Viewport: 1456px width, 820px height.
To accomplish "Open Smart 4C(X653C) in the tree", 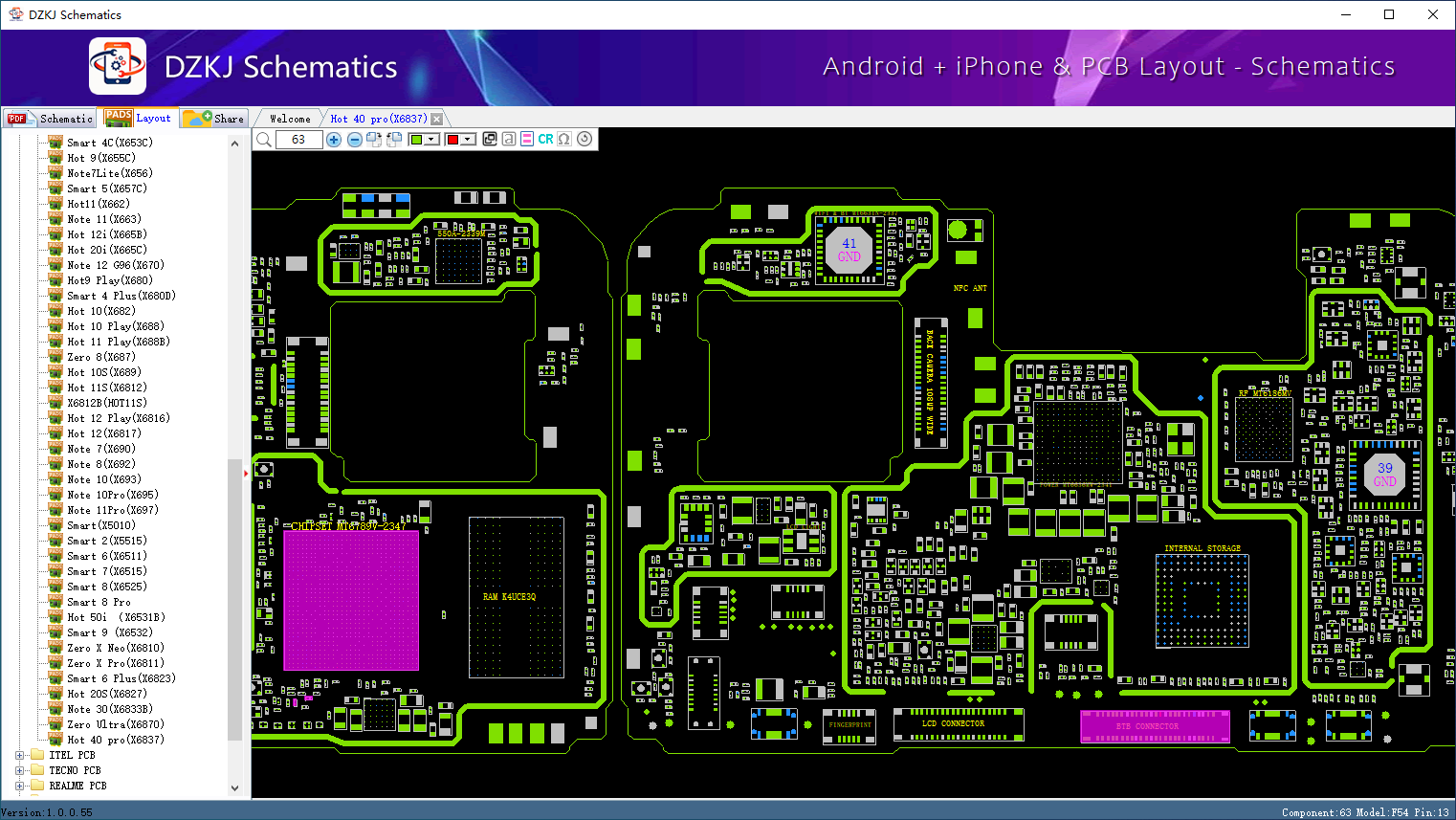I will 109,143.
